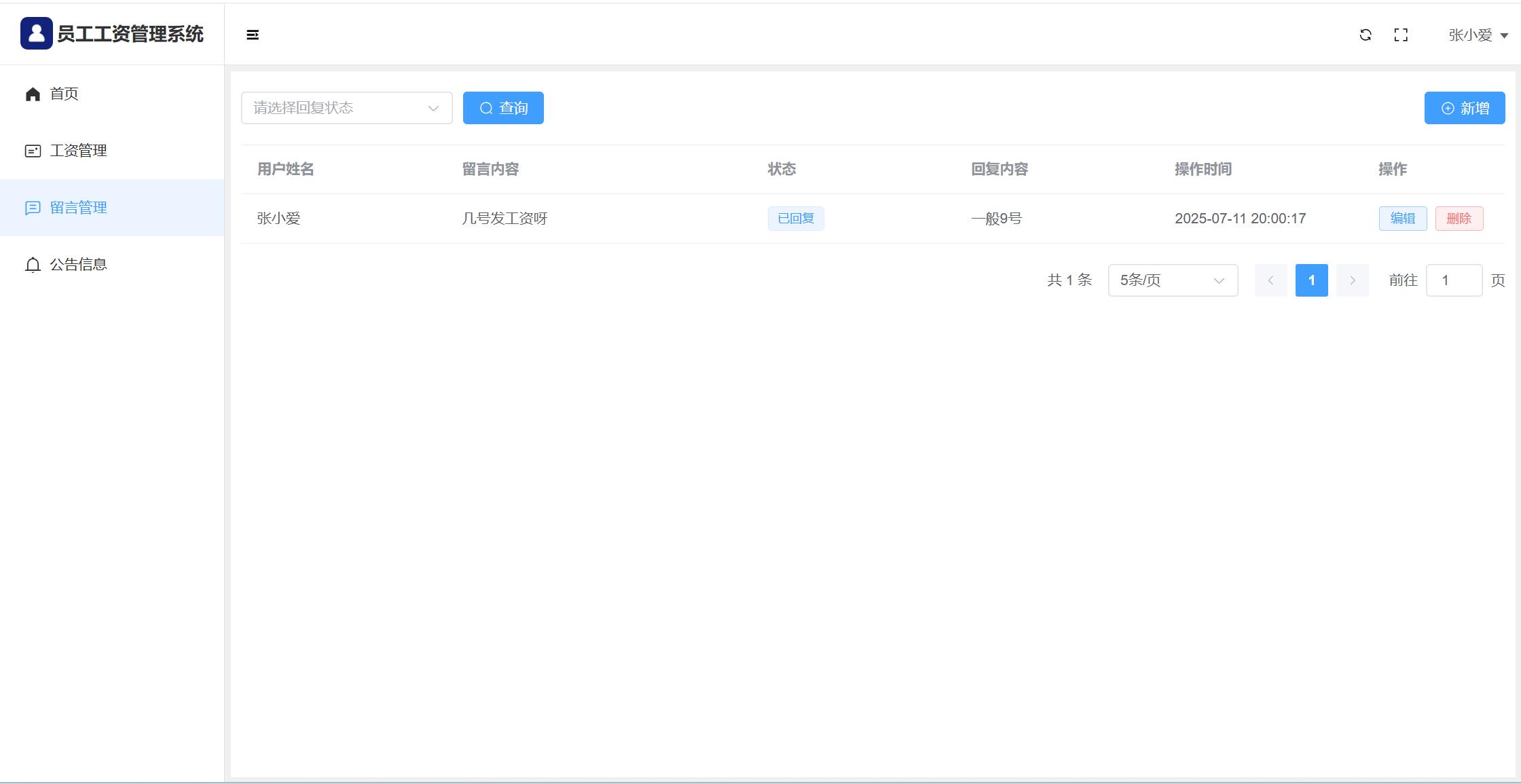
Task: Select page 1 in pagination
Action: 1311,280
